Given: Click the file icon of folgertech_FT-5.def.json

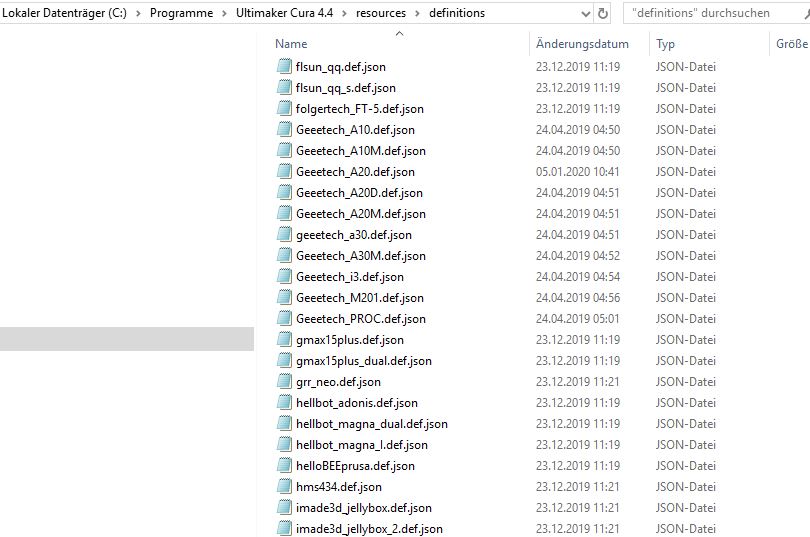Looking at the screenshot, I should point(284,108).
